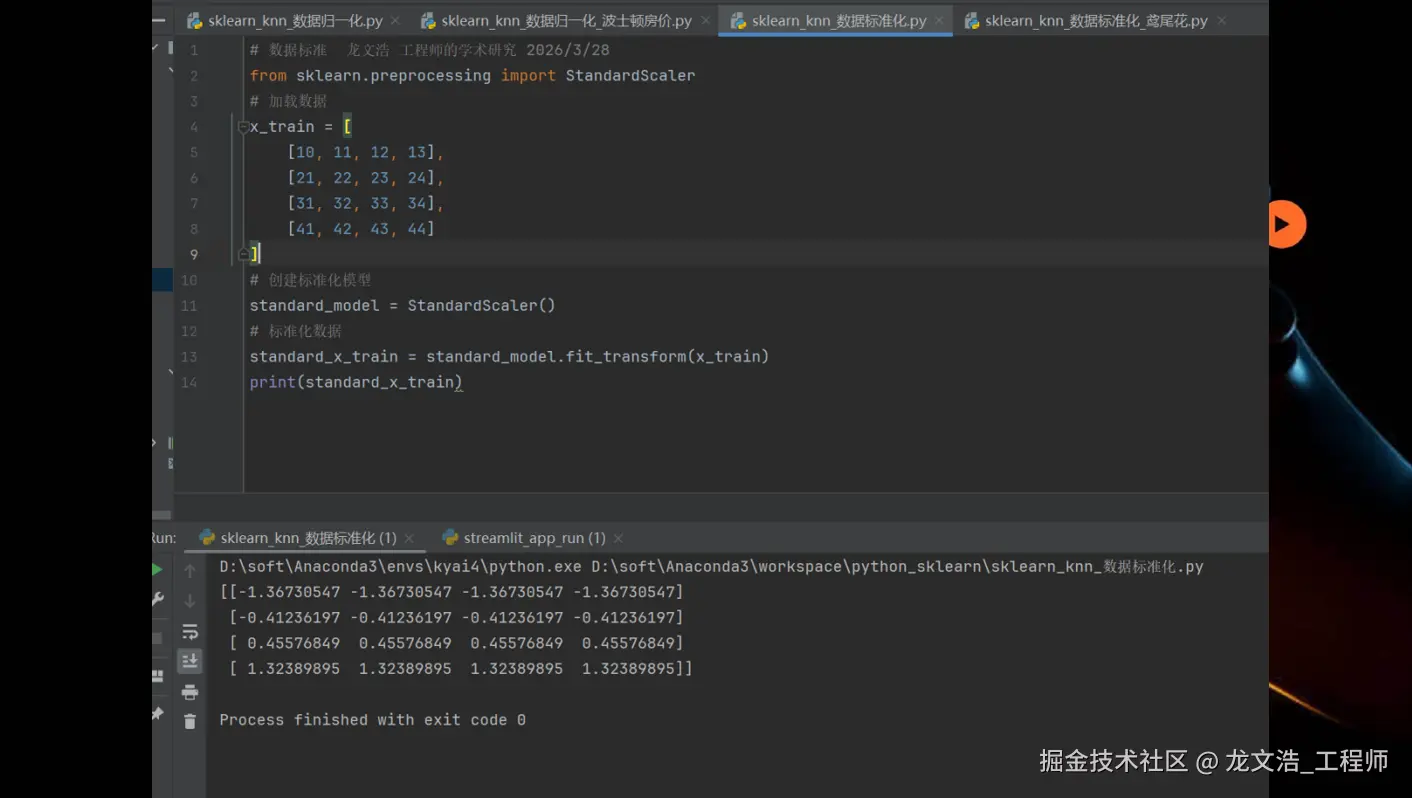Click line number 14 in the gutter
The image size is (1412, 798).
coord(189,382)
